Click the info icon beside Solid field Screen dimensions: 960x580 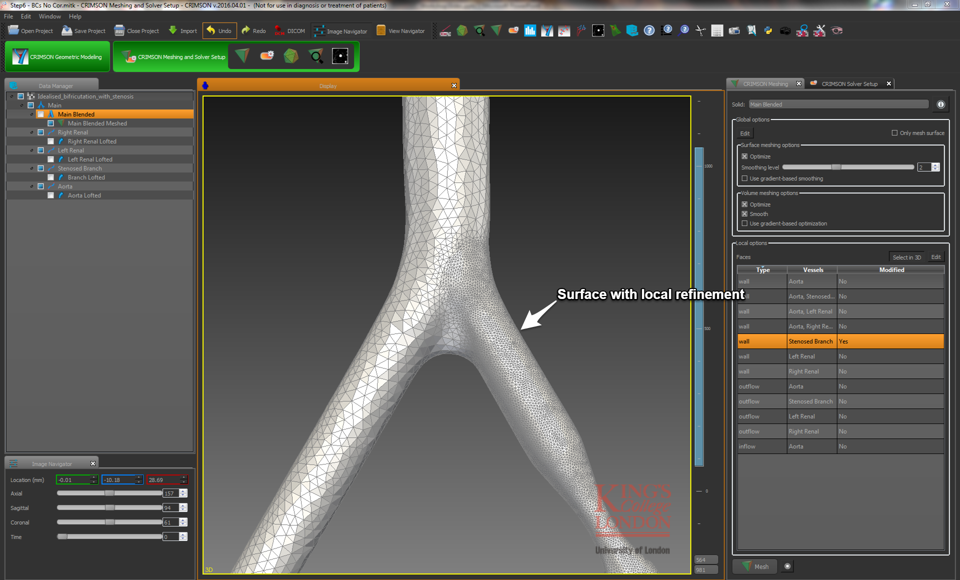pos(940,104)
